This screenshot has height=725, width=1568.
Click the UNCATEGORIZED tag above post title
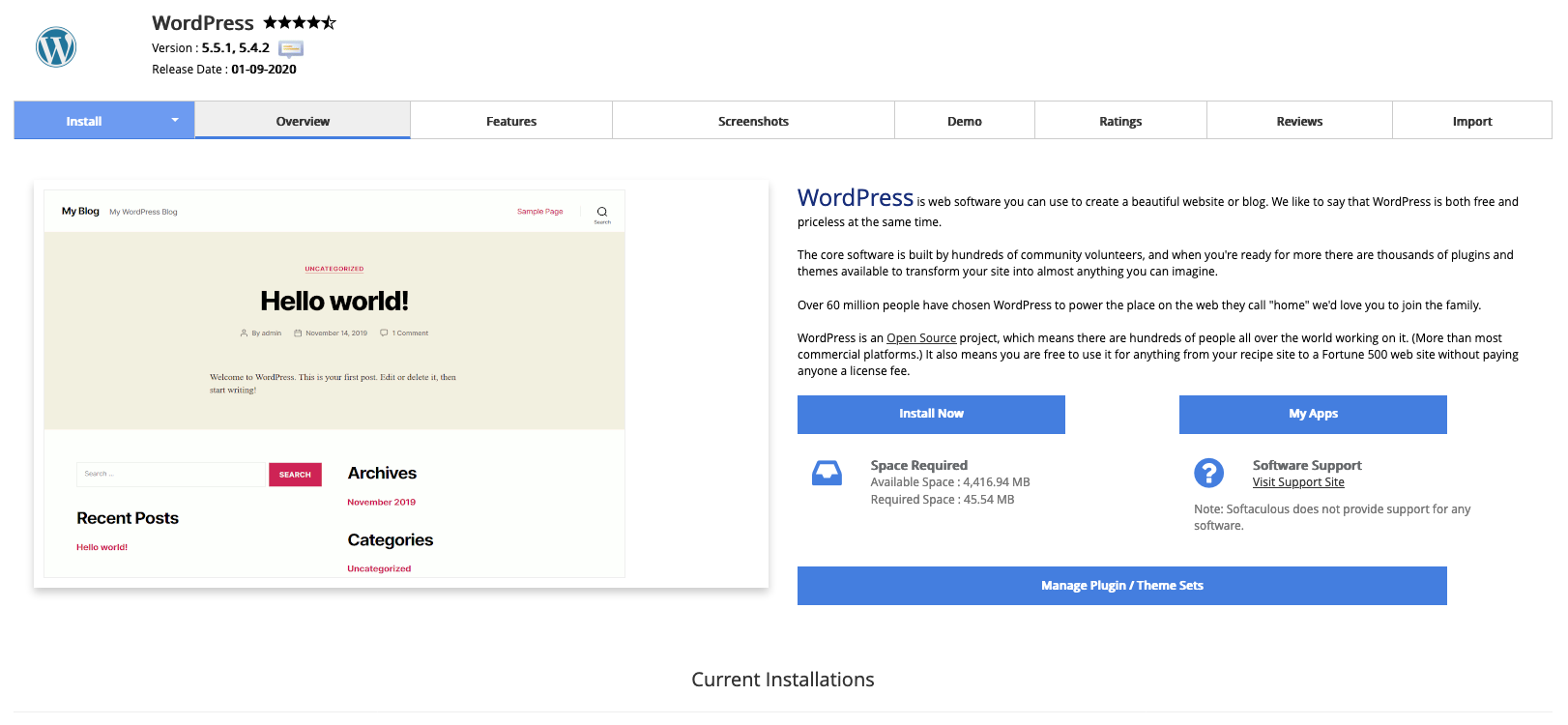tap(334, 269)
